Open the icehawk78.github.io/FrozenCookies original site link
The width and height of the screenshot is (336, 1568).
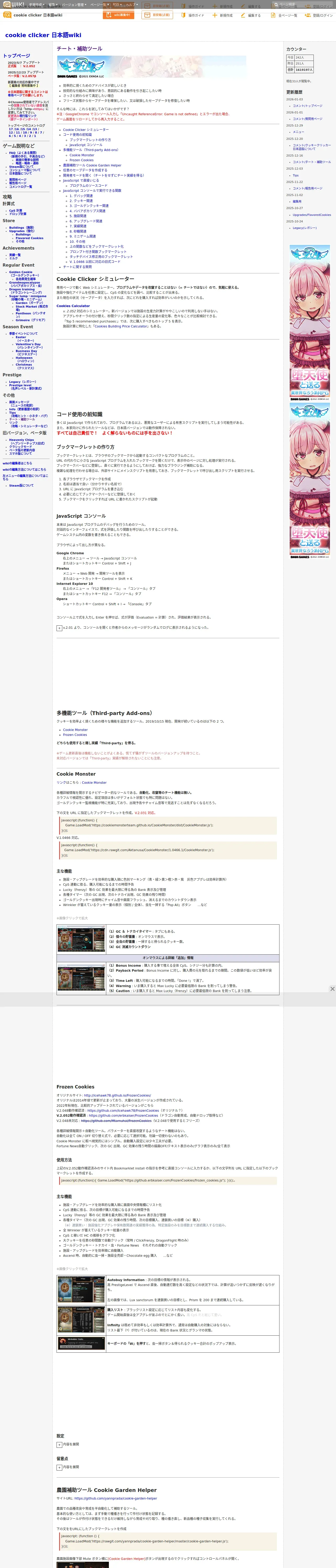click(x=118, y=1095)
